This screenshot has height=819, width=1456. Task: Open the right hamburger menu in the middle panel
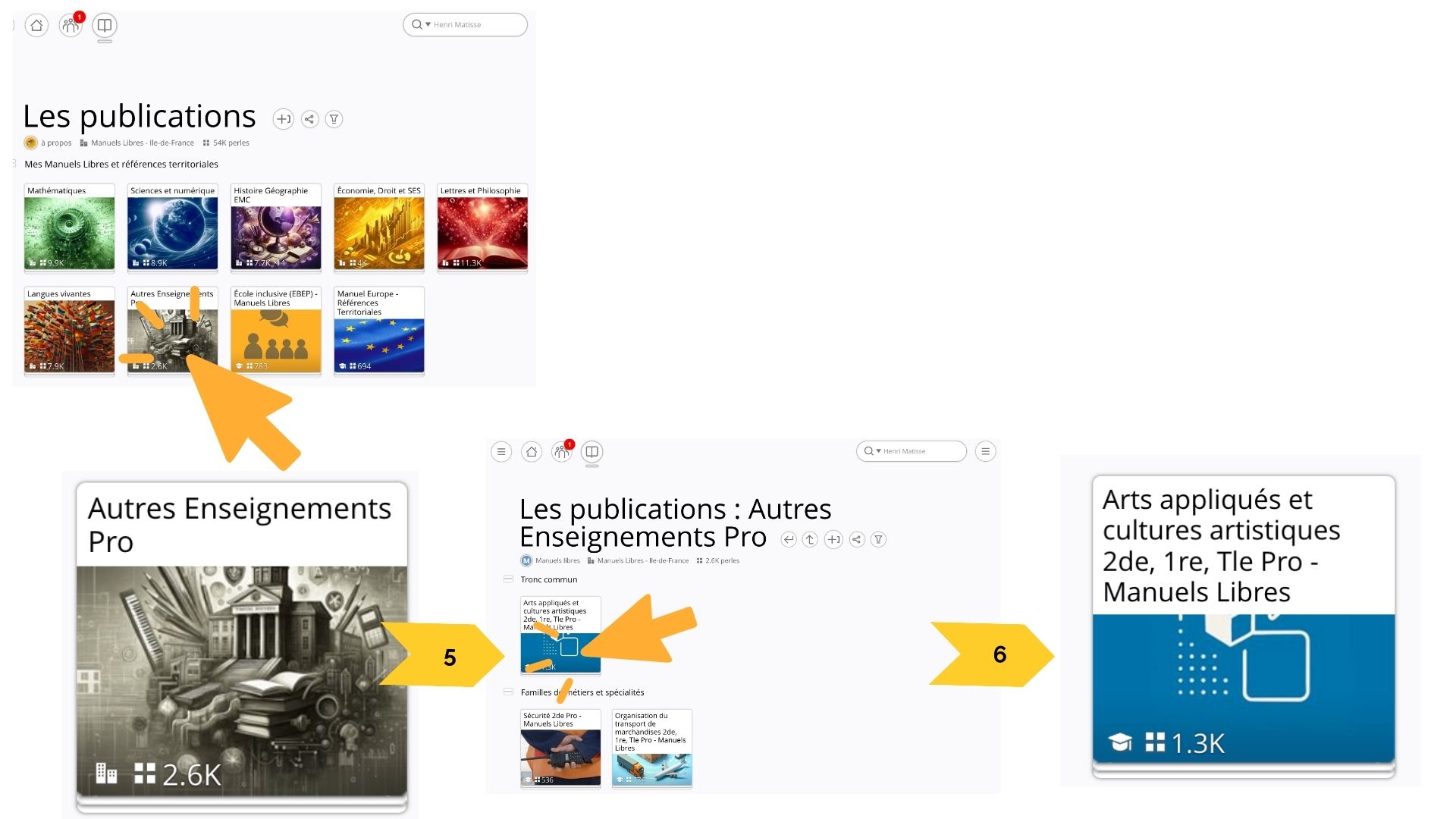(985, 452)
